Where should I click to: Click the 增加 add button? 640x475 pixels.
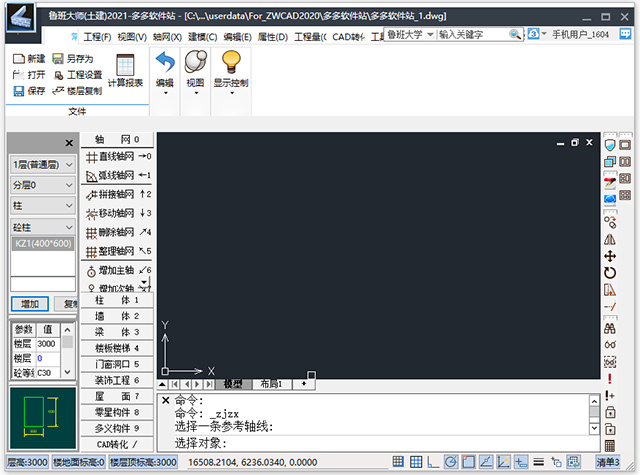coord(30,304)
